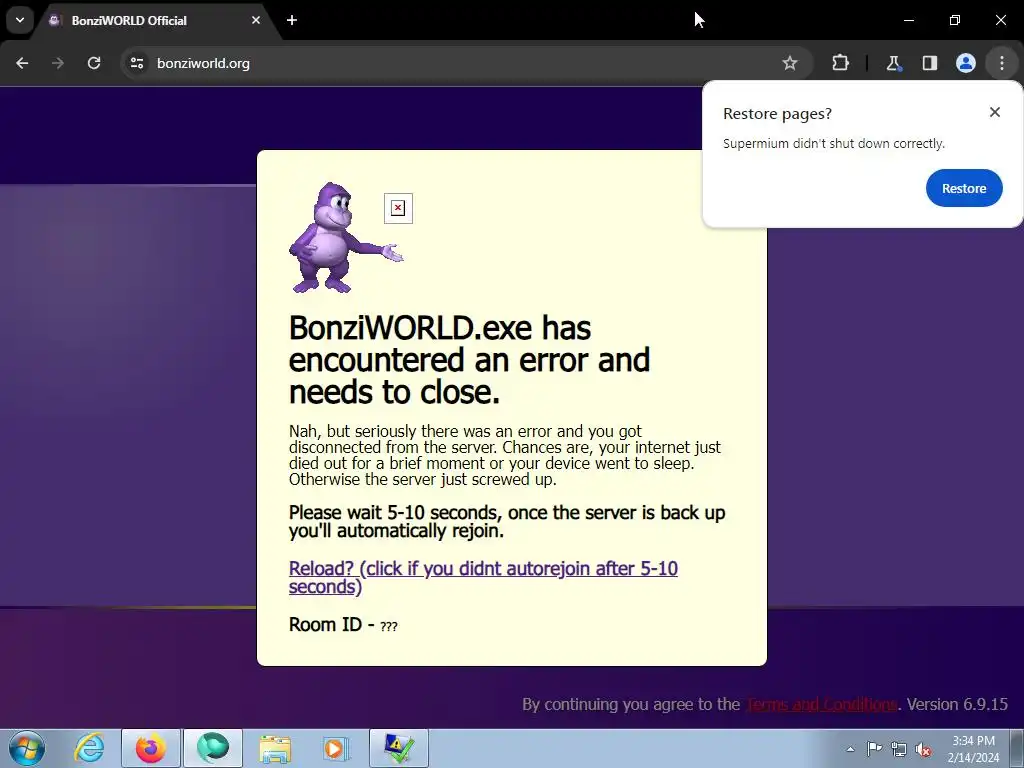Show hidden system tray icons
1024x768 pixels.
[x=850, y=749]
